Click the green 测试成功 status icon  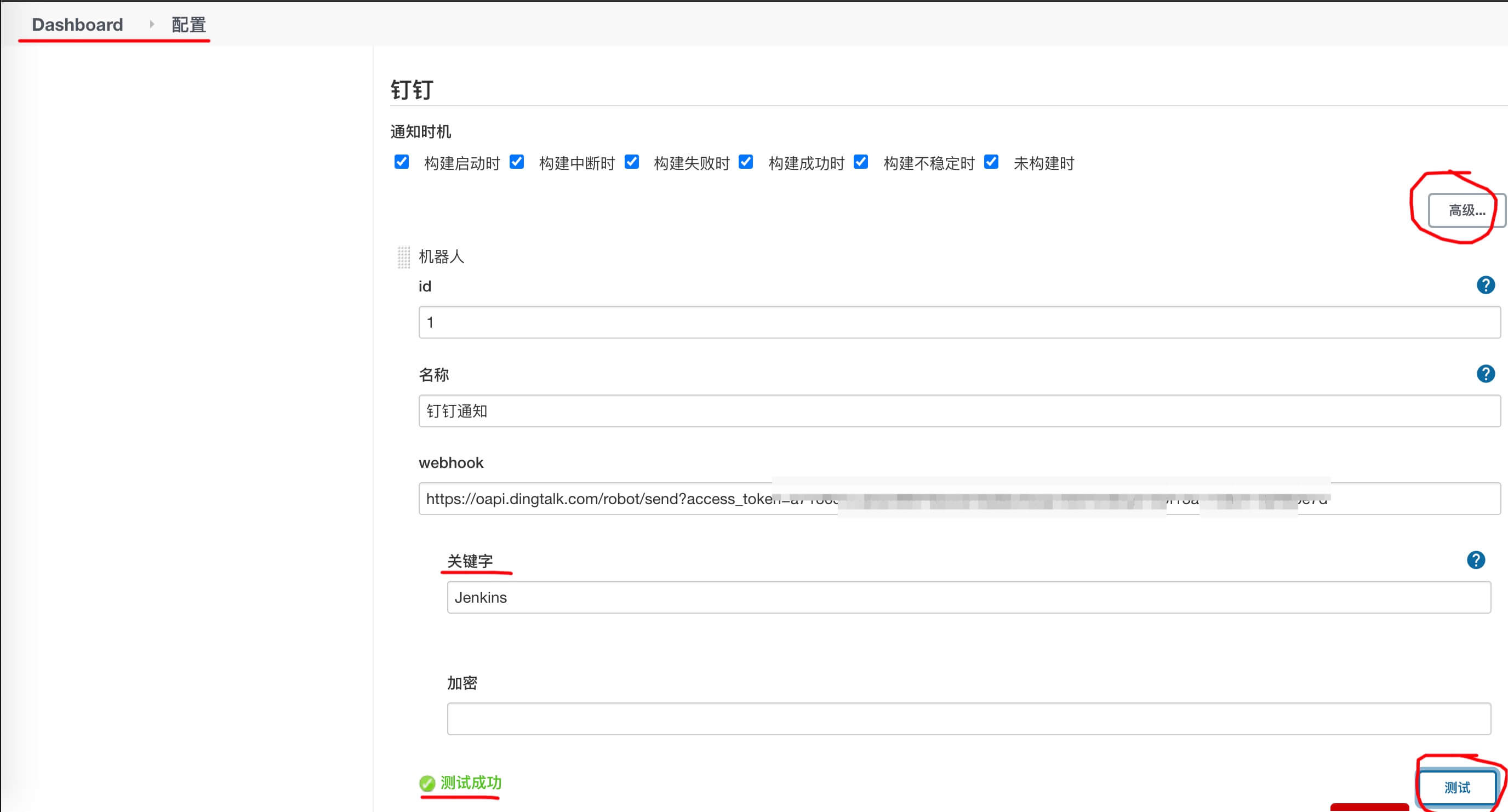pyautogui.click(x=427, y=783)
